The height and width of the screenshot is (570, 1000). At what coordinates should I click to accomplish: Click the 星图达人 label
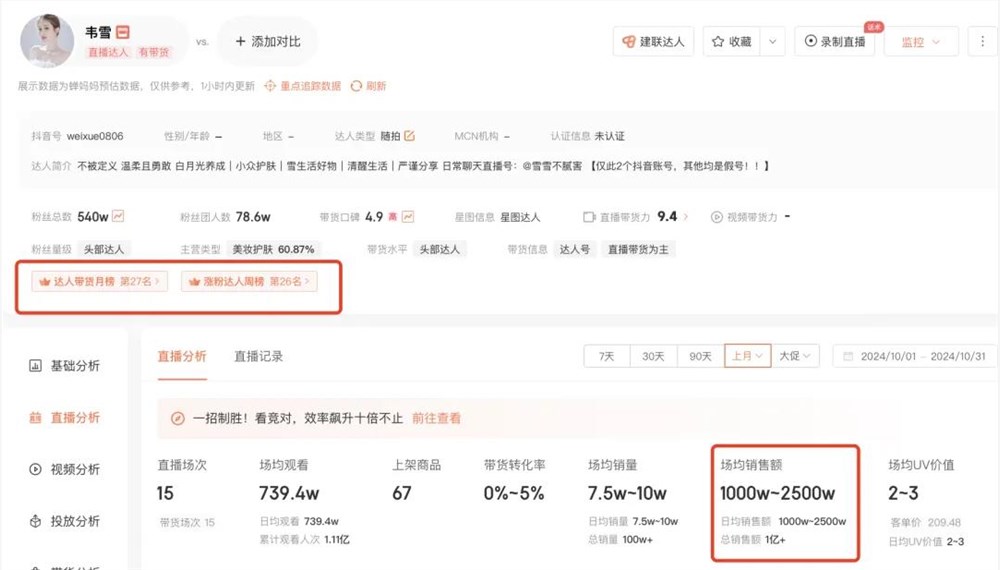pos(520,217)
